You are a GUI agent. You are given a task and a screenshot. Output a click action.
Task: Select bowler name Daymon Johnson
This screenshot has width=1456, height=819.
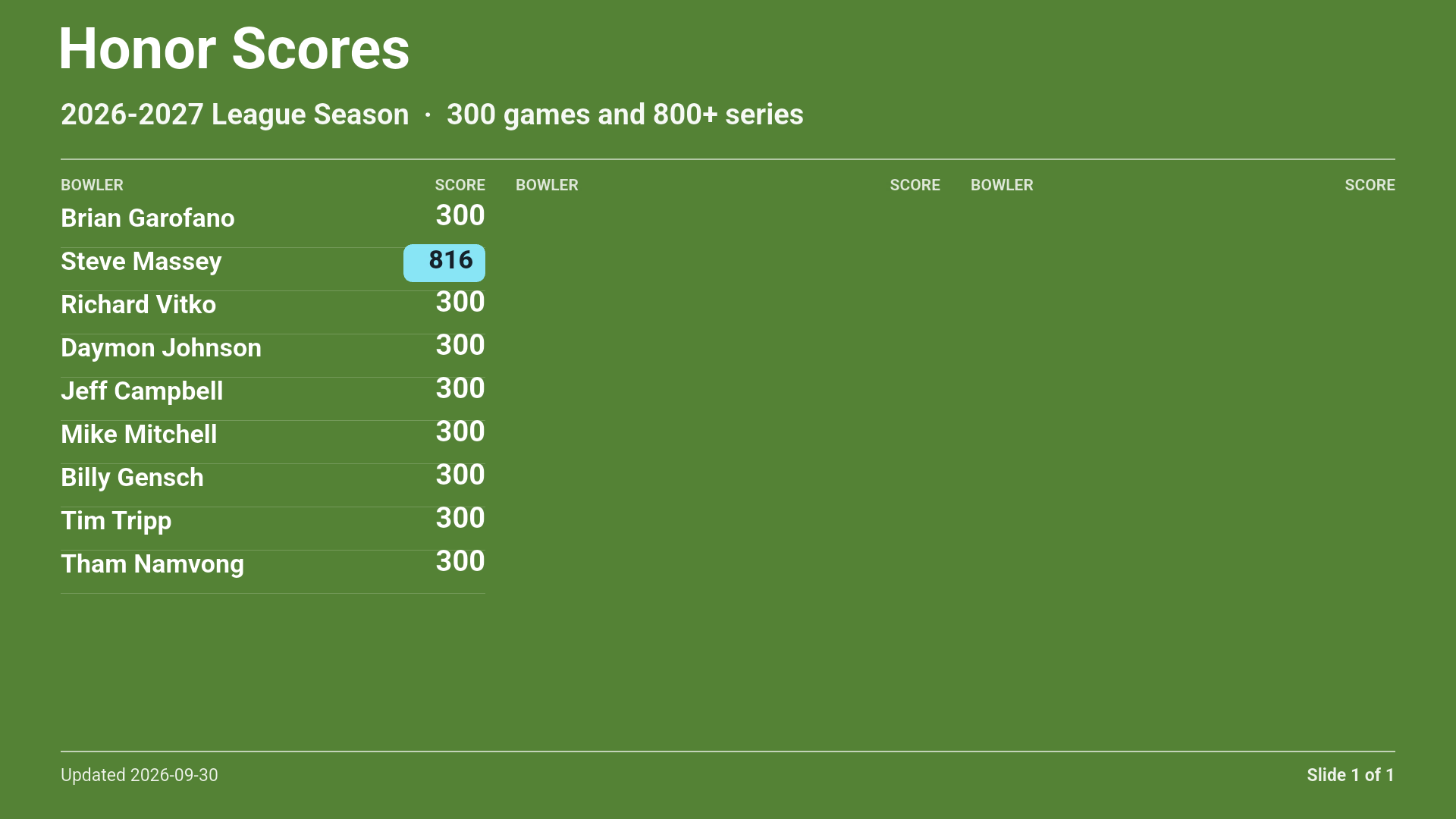click(x=161, y=348)
